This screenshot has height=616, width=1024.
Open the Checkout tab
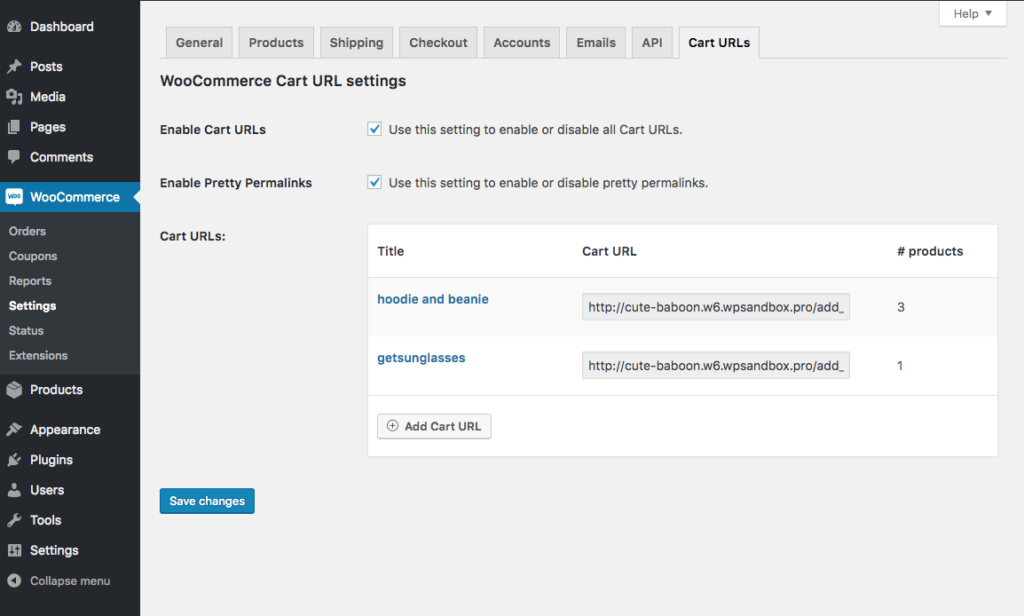point(438,42)
